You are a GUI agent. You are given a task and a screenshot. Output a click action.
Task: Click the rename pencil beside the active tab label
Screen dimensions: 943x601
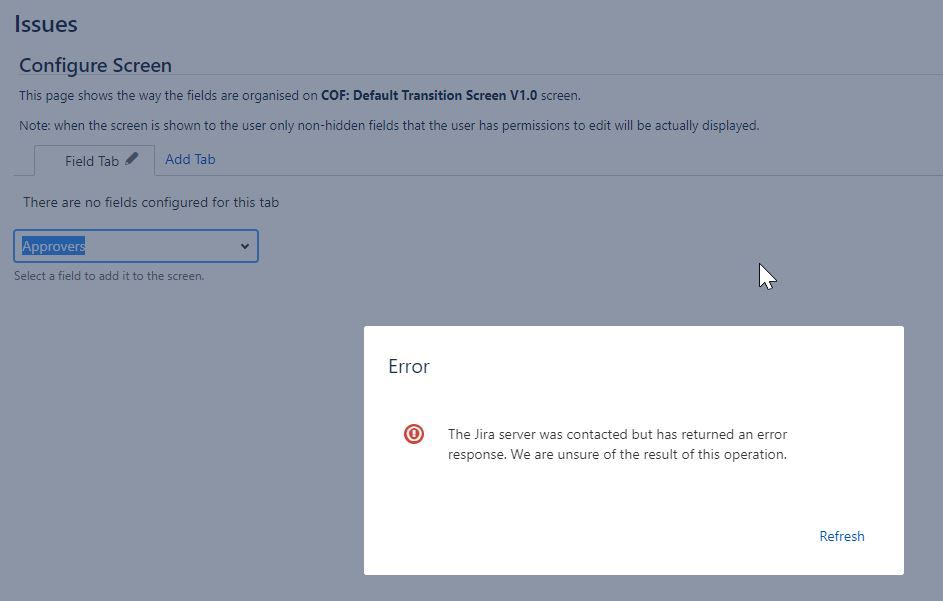point(130,158)
